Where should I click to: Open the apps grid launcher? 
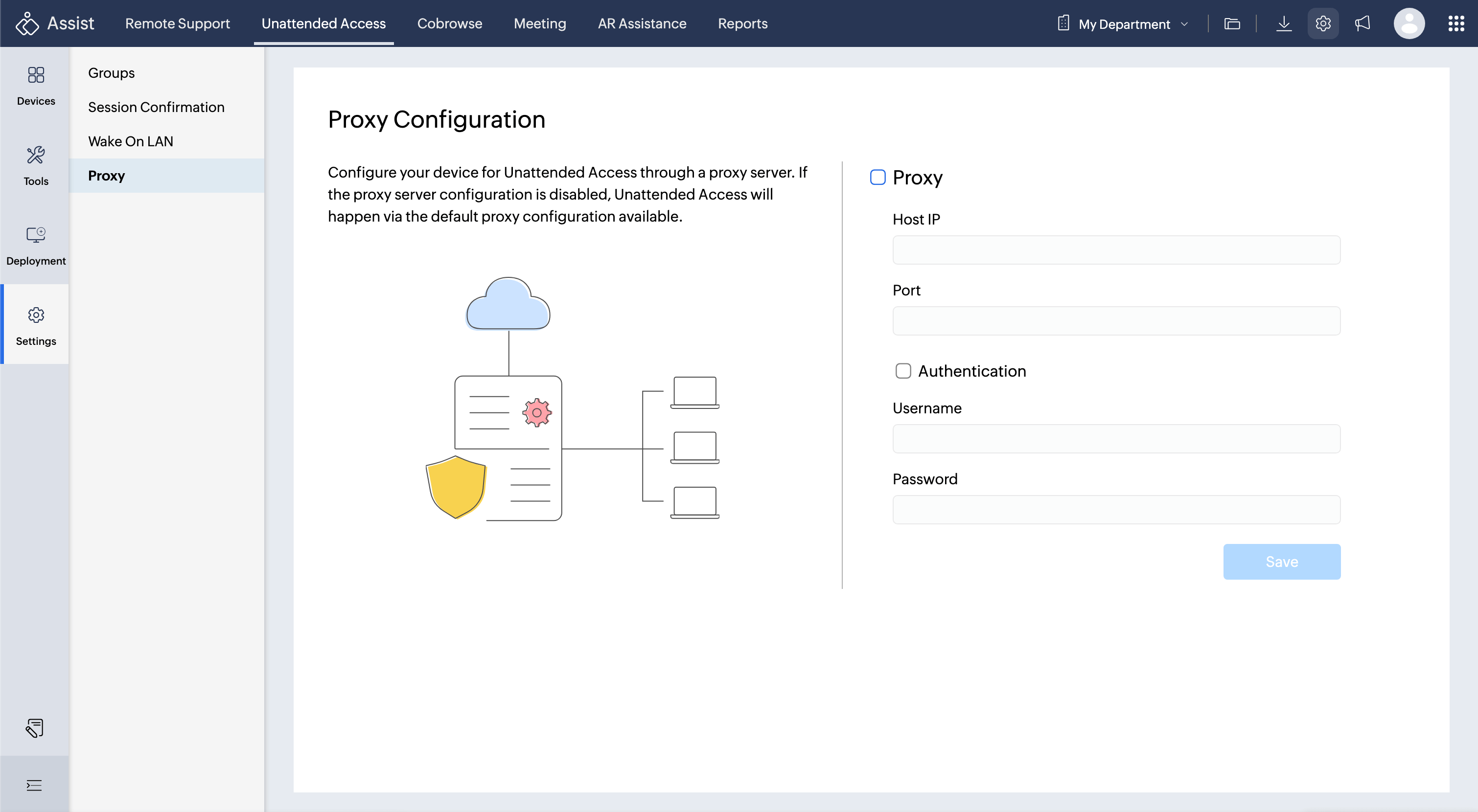(x=1455, y=23)
